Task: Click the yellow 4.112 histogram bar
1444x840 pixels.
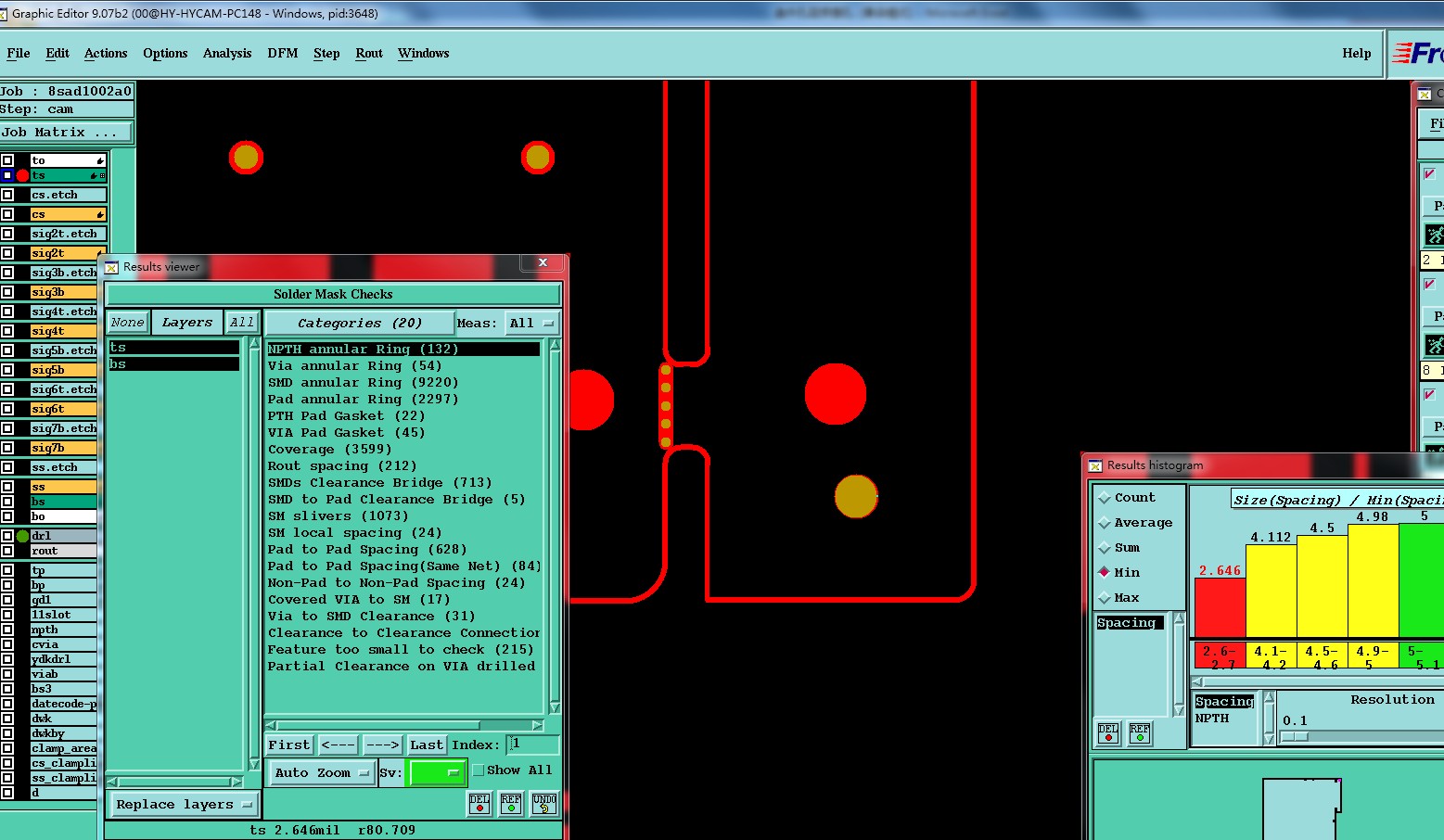Action: click(1271, 591)
